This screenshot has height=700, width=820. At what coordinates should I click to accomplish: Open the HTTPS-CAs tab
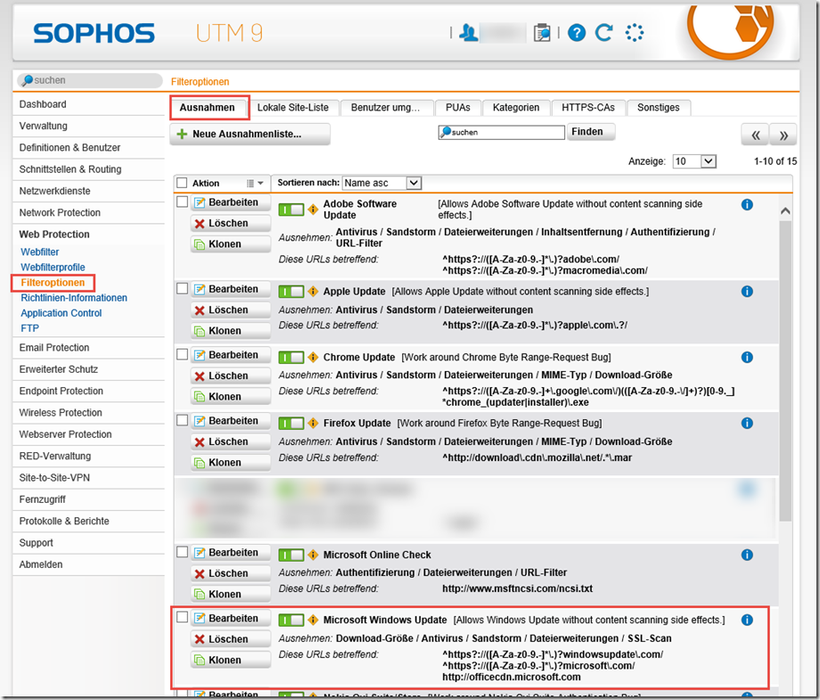(588, 108)
